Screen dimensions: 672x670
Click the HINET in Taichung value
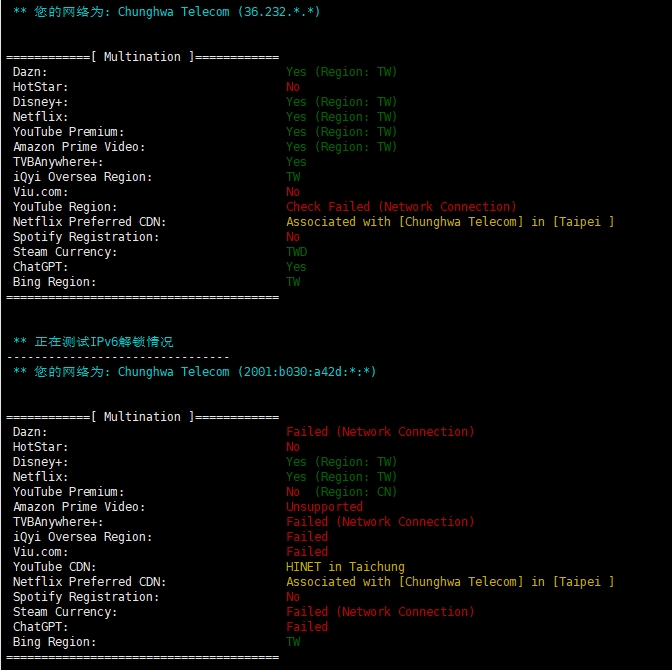click(x=345, y=567)
